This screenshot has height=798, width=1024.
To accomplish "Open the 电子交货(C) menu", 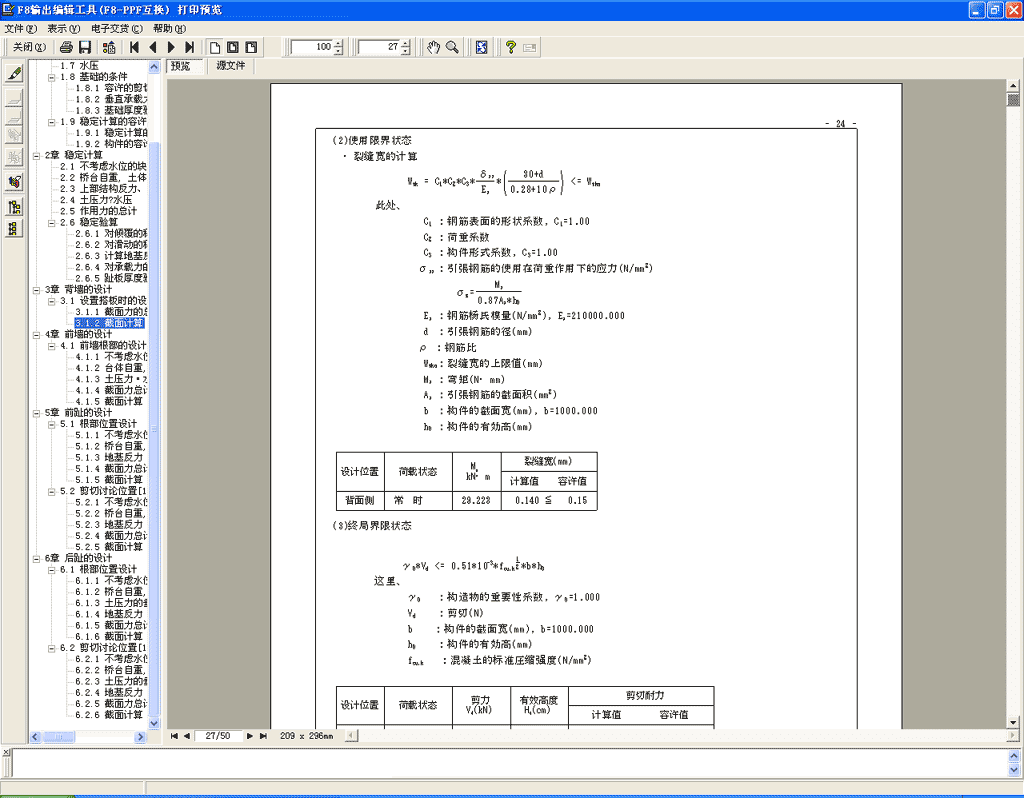I will [117, 29].
